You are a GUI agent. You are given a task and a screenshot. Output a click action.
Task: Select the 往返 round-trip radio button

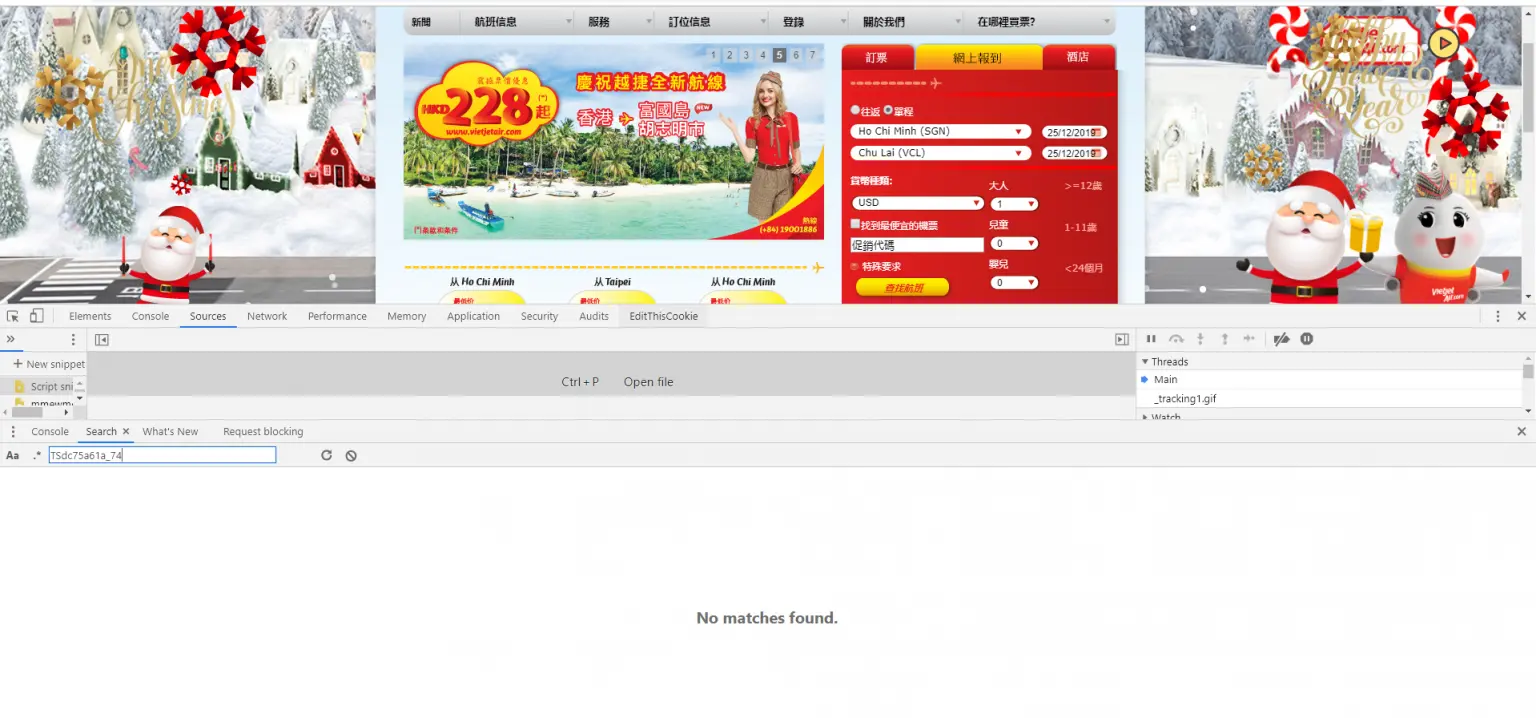tap(855, 110)
